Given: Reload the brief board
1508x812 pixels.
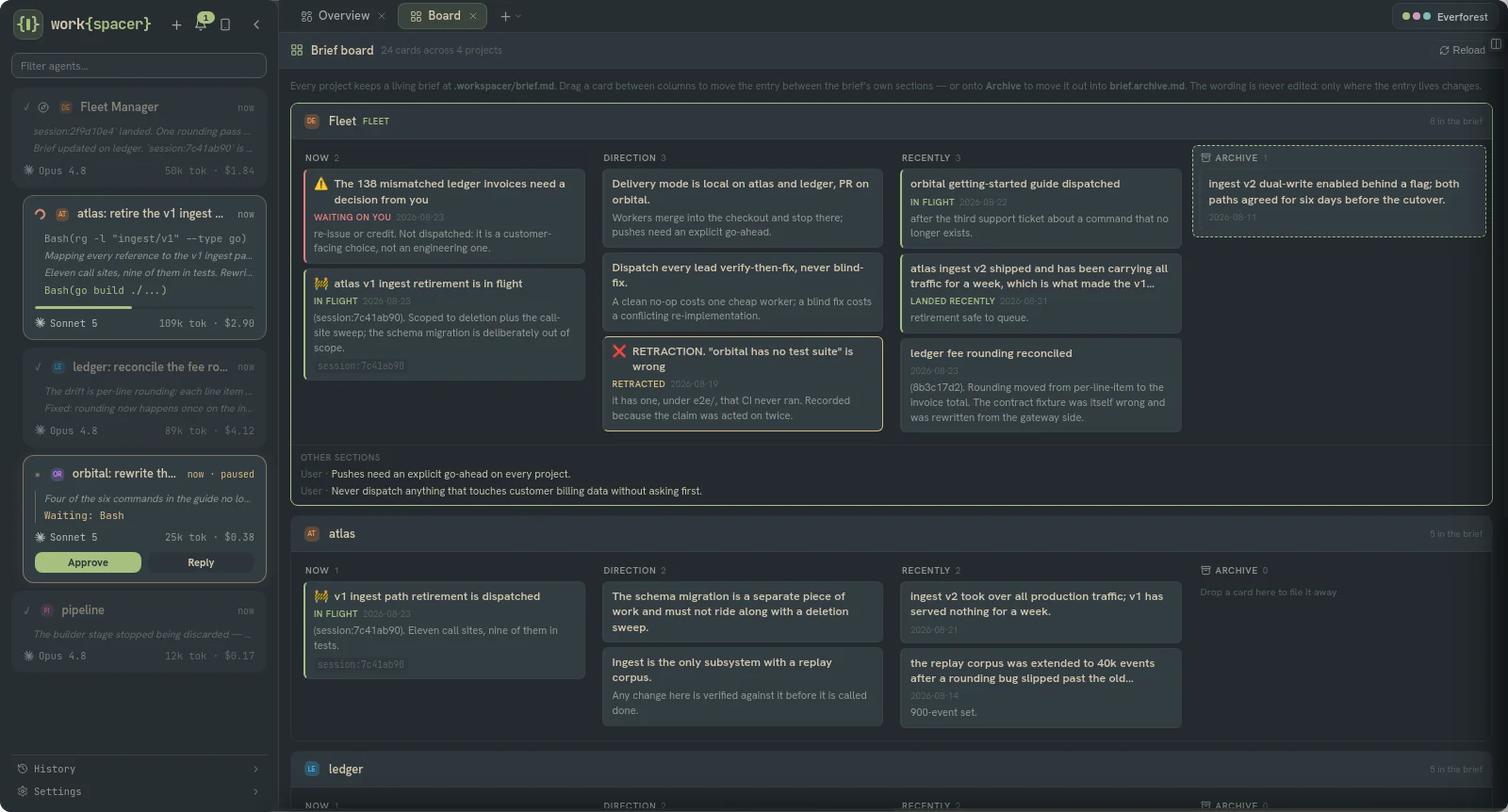Looking at the screenshot, I should tap(1462, 50).
